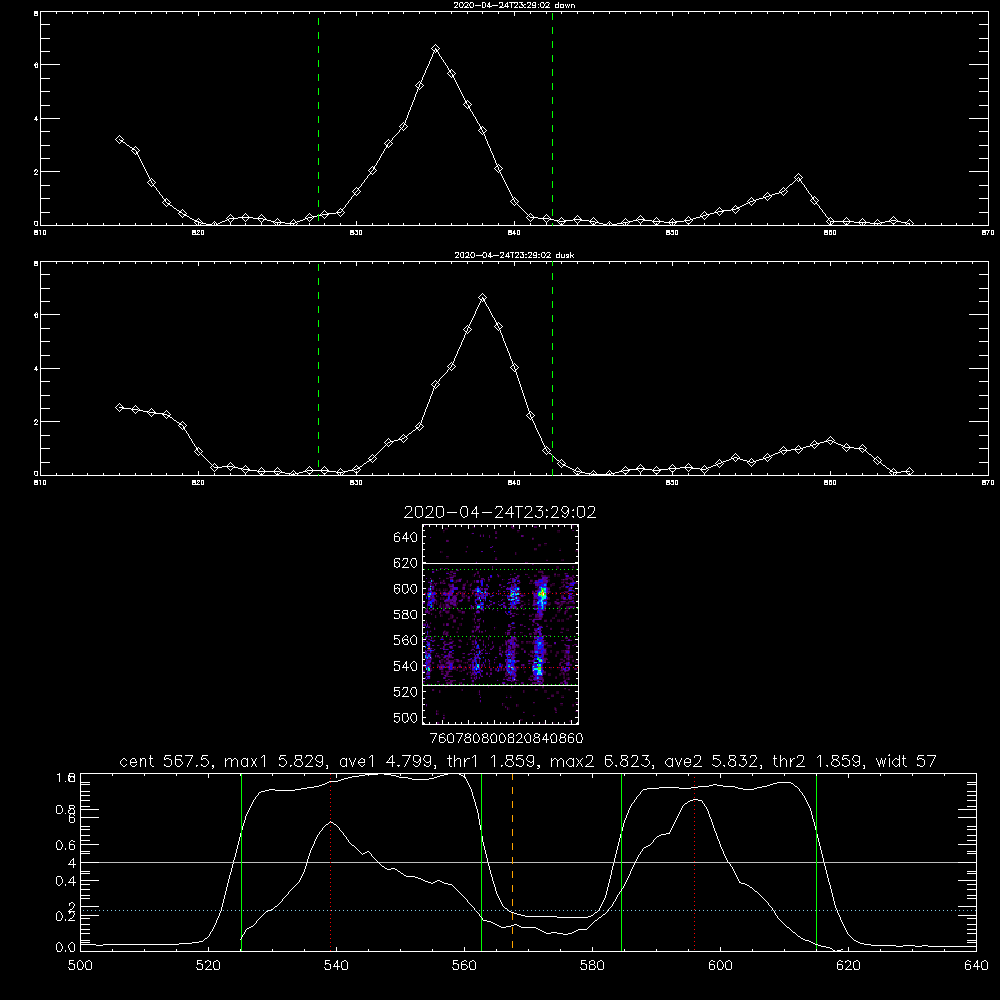The image size is (1000, 1000).
Task: Click the 0.0 label on bottom plot y-axis
Action: coord(66,948)
